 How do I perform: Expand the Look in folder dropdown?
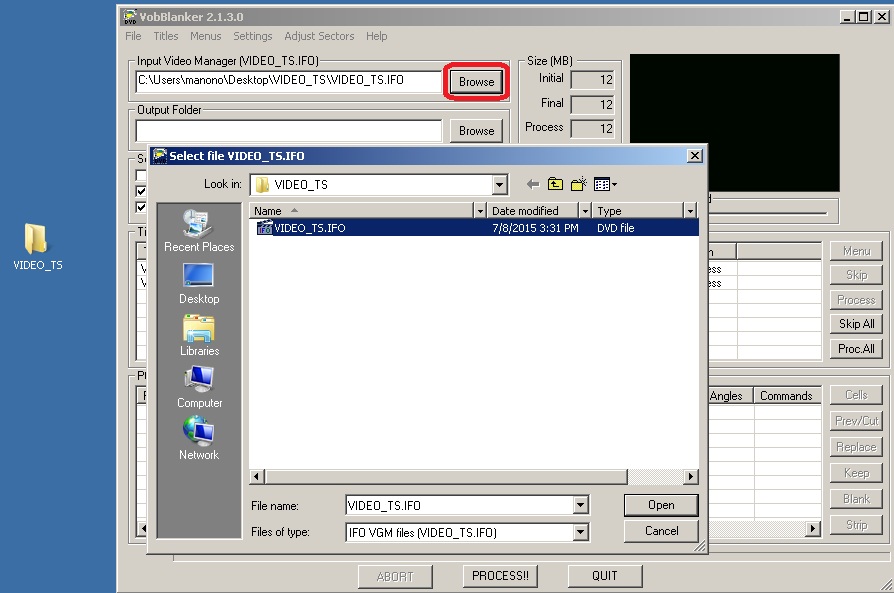[499, 185]
